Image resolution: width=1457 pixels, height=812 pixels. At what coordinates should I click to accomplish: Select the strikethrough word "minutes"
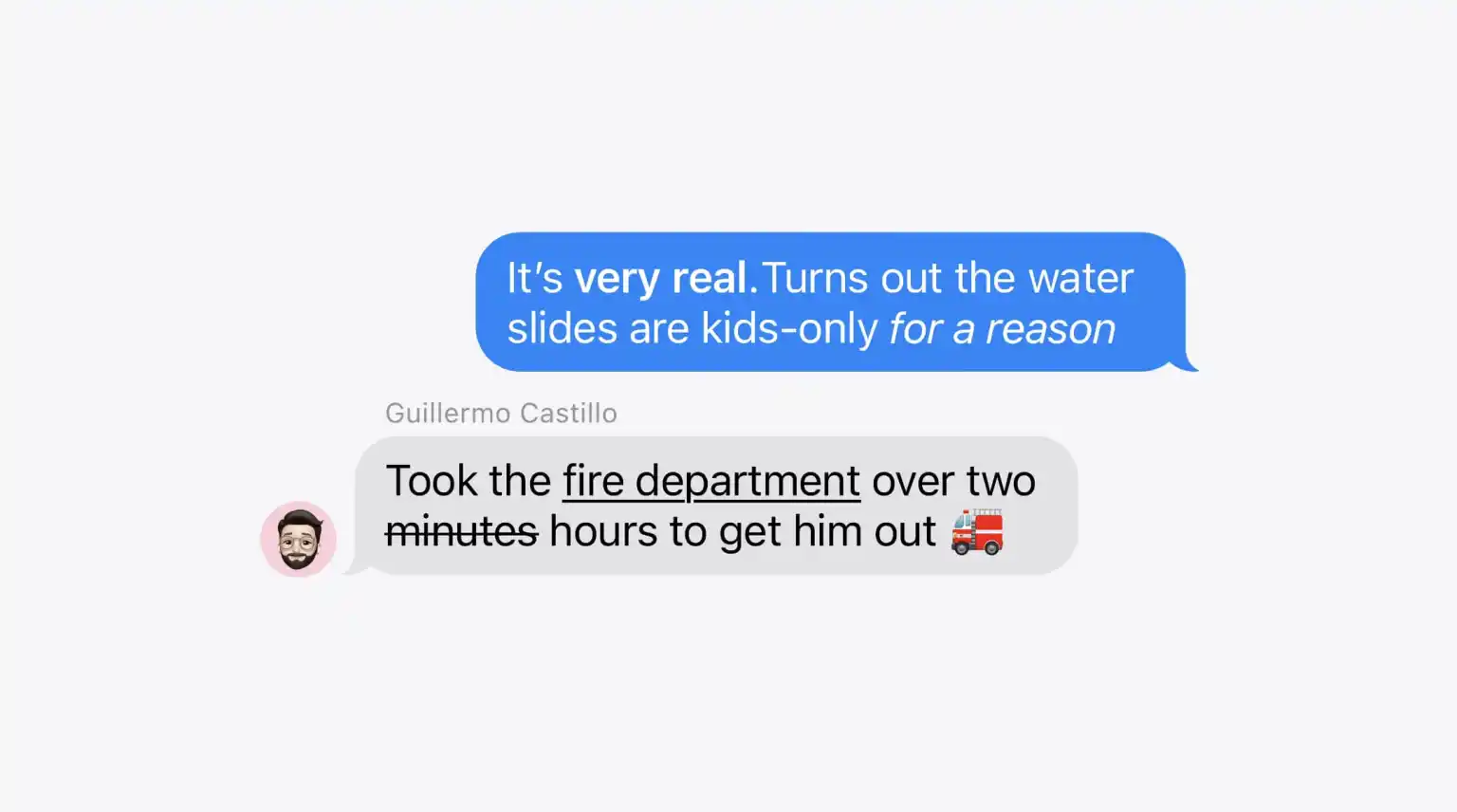pos(461,531)
